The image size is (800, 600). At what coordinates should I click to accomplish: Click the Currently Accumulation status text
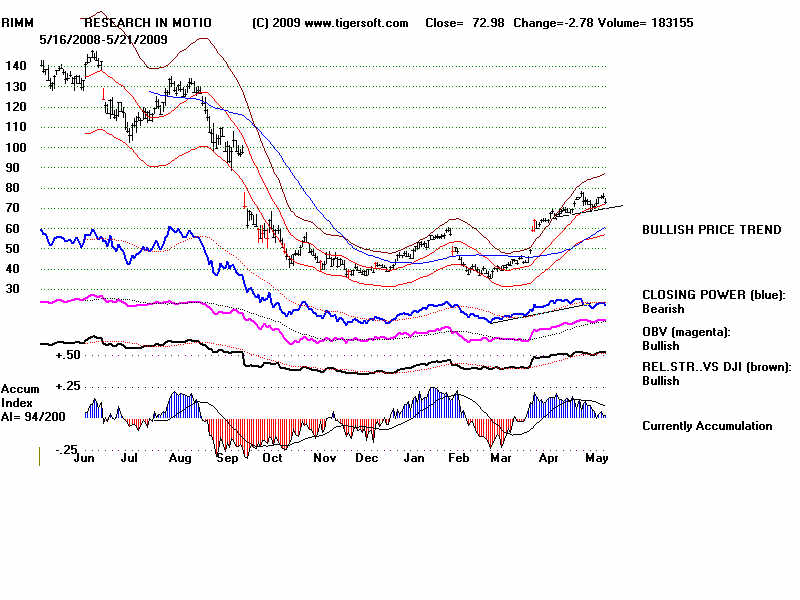(707, 426)
